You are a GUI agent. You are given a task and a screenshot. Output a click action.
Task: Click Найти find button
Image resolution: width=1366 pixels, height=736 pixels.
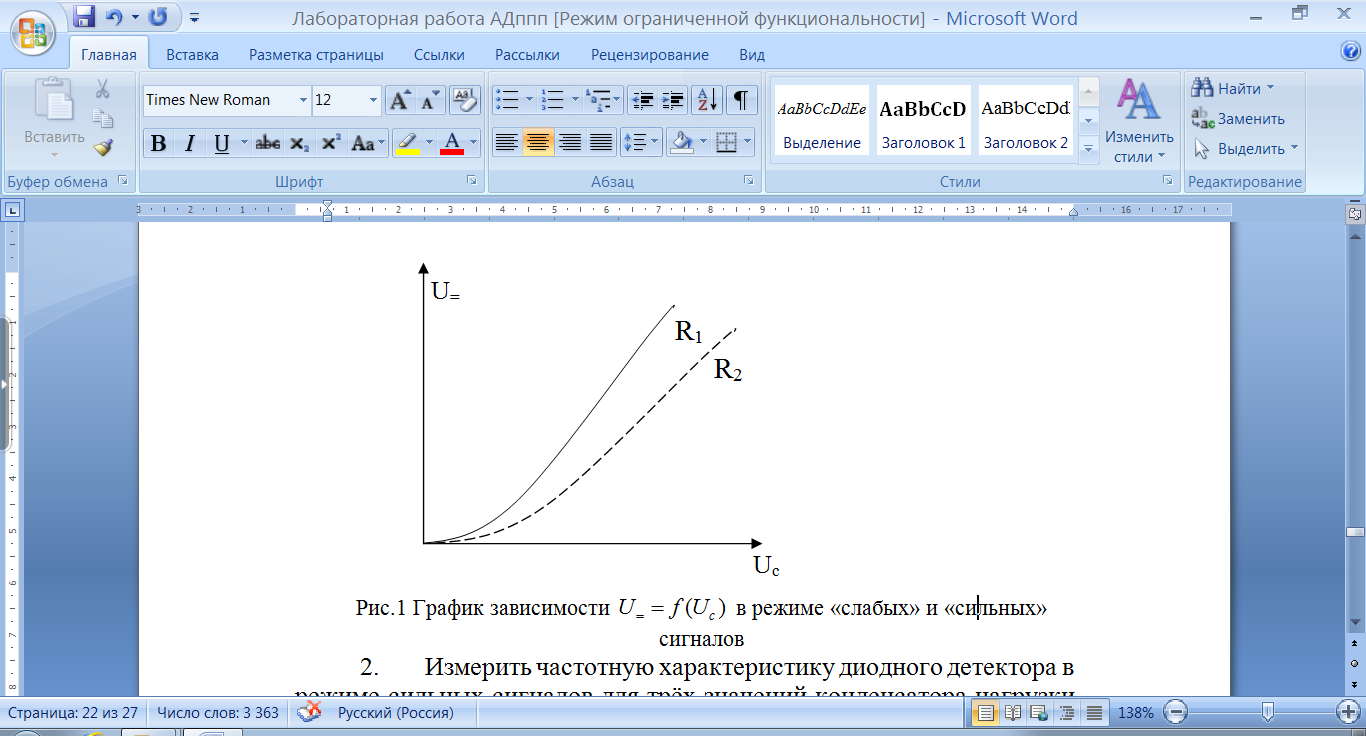click(x=1232, y=89)
